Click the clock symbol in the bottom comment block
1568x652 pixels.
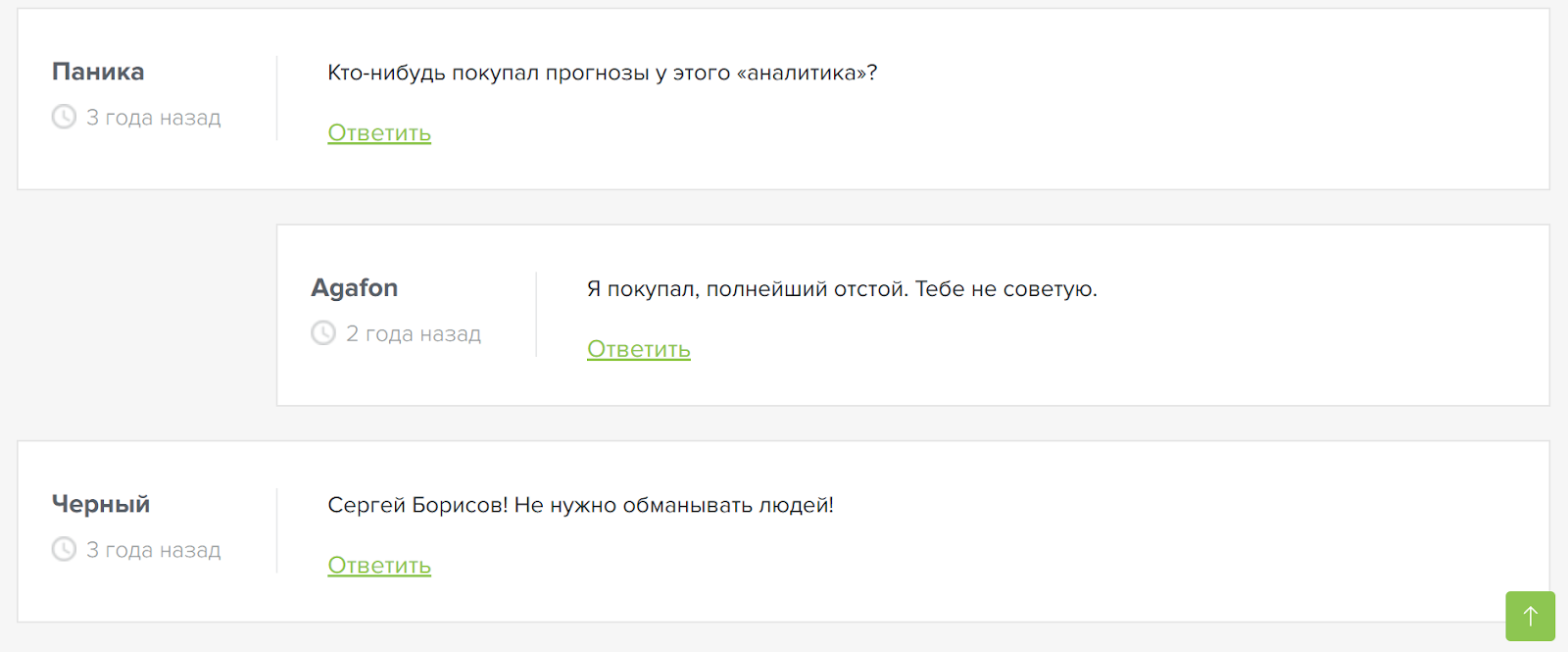tap(64, 550)
